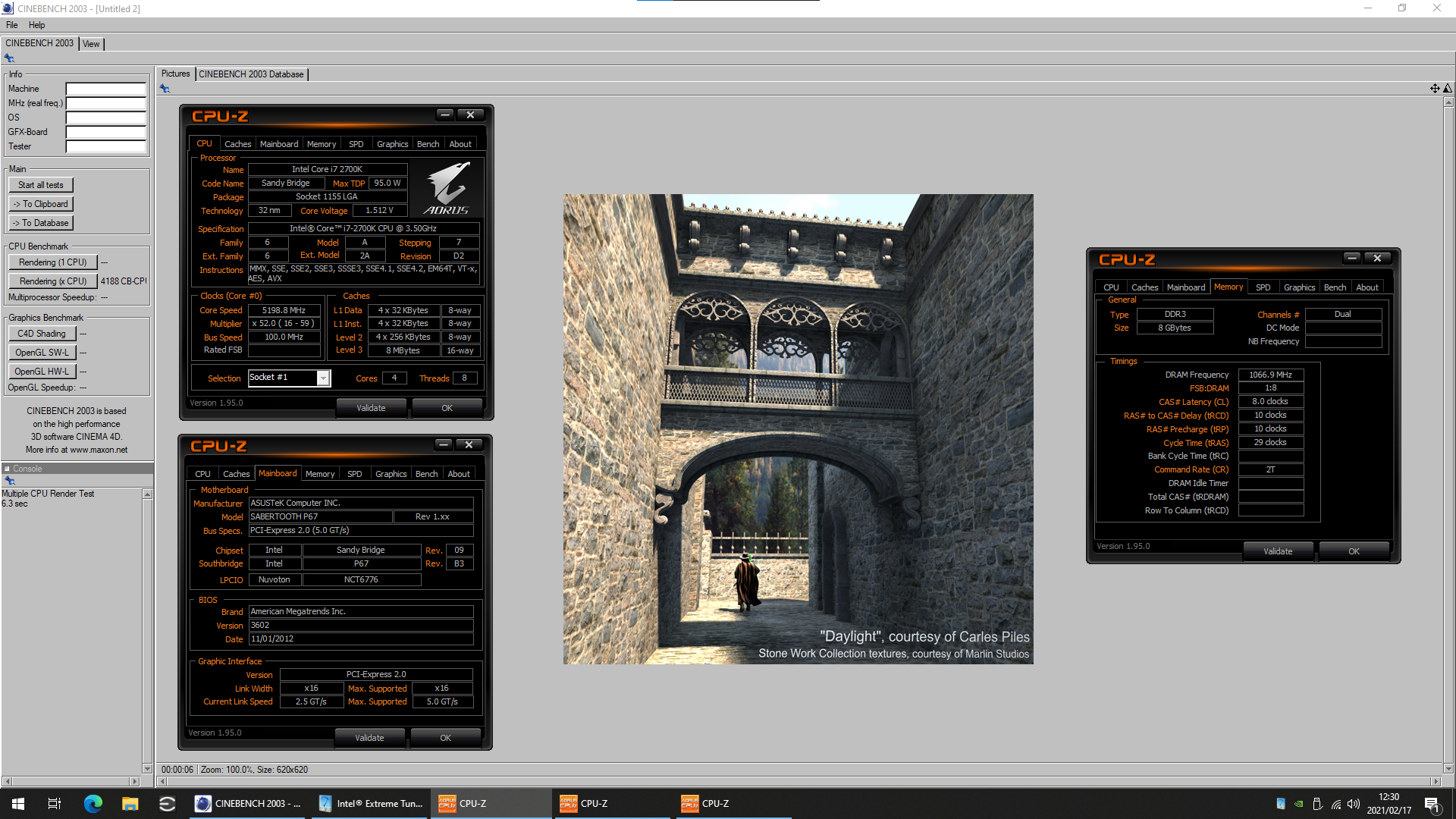The height and width of the screenshot is (819, 1456).
Task: Click the To Database button
Action: point(41,223)
